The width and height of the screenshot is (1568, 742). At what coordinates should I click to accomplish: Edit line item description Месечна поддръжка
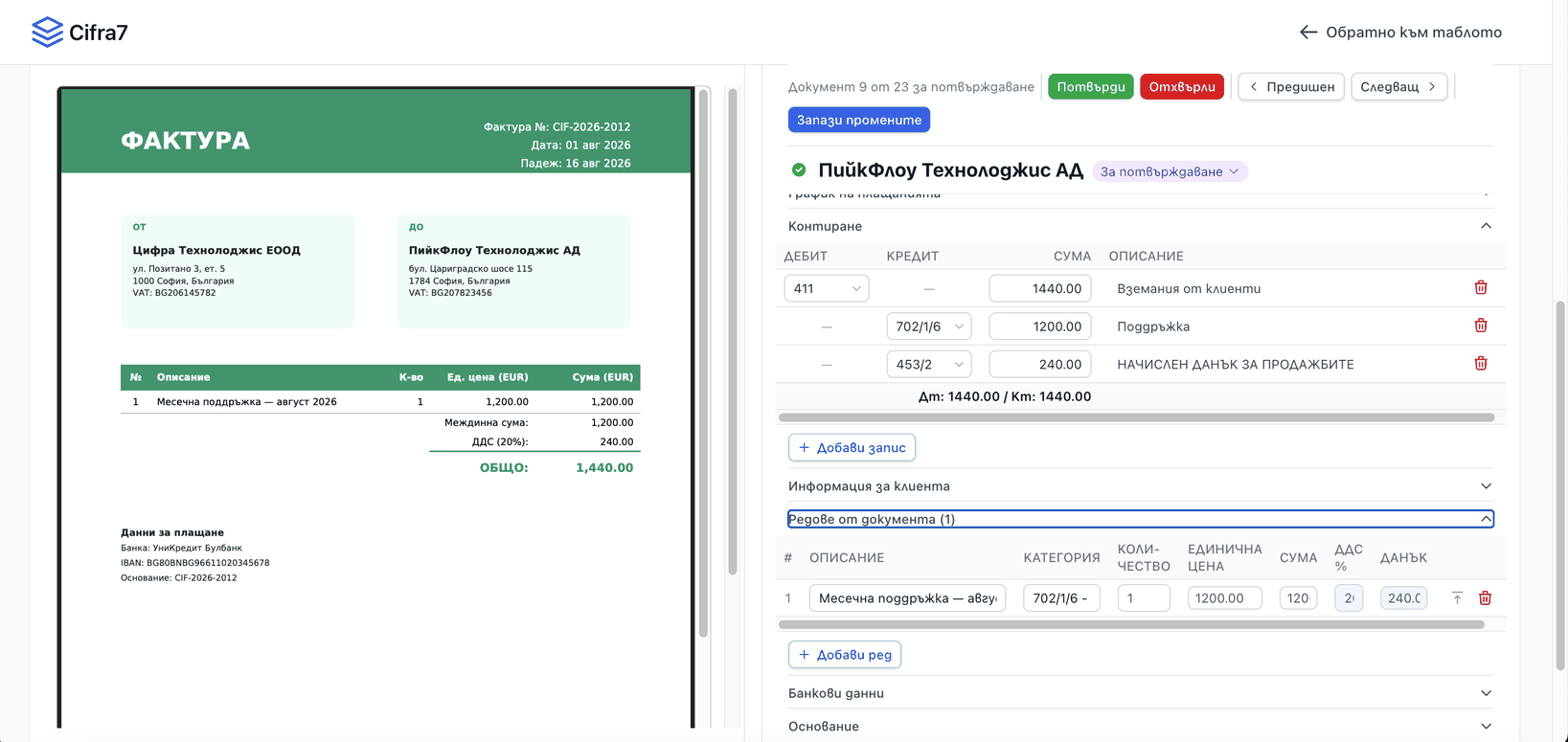(x=907, y=598)
